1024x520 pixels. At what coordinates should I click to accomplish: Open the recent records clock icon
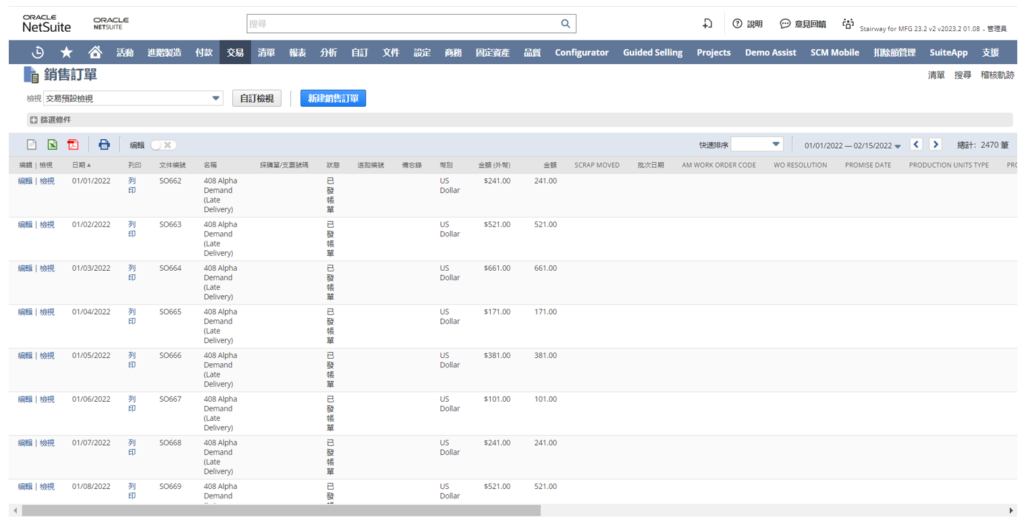pos(38,52)
